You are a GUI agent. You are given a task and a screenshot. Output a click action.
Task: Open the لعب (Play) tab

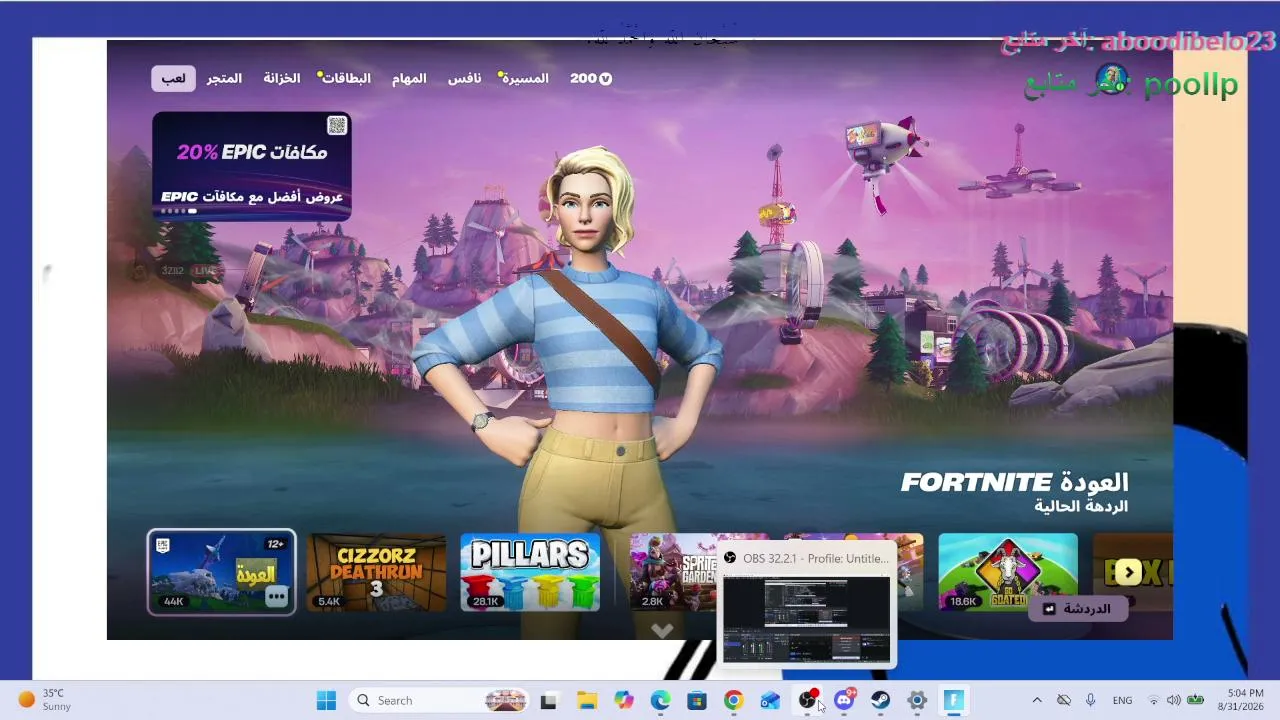(174, 78)
